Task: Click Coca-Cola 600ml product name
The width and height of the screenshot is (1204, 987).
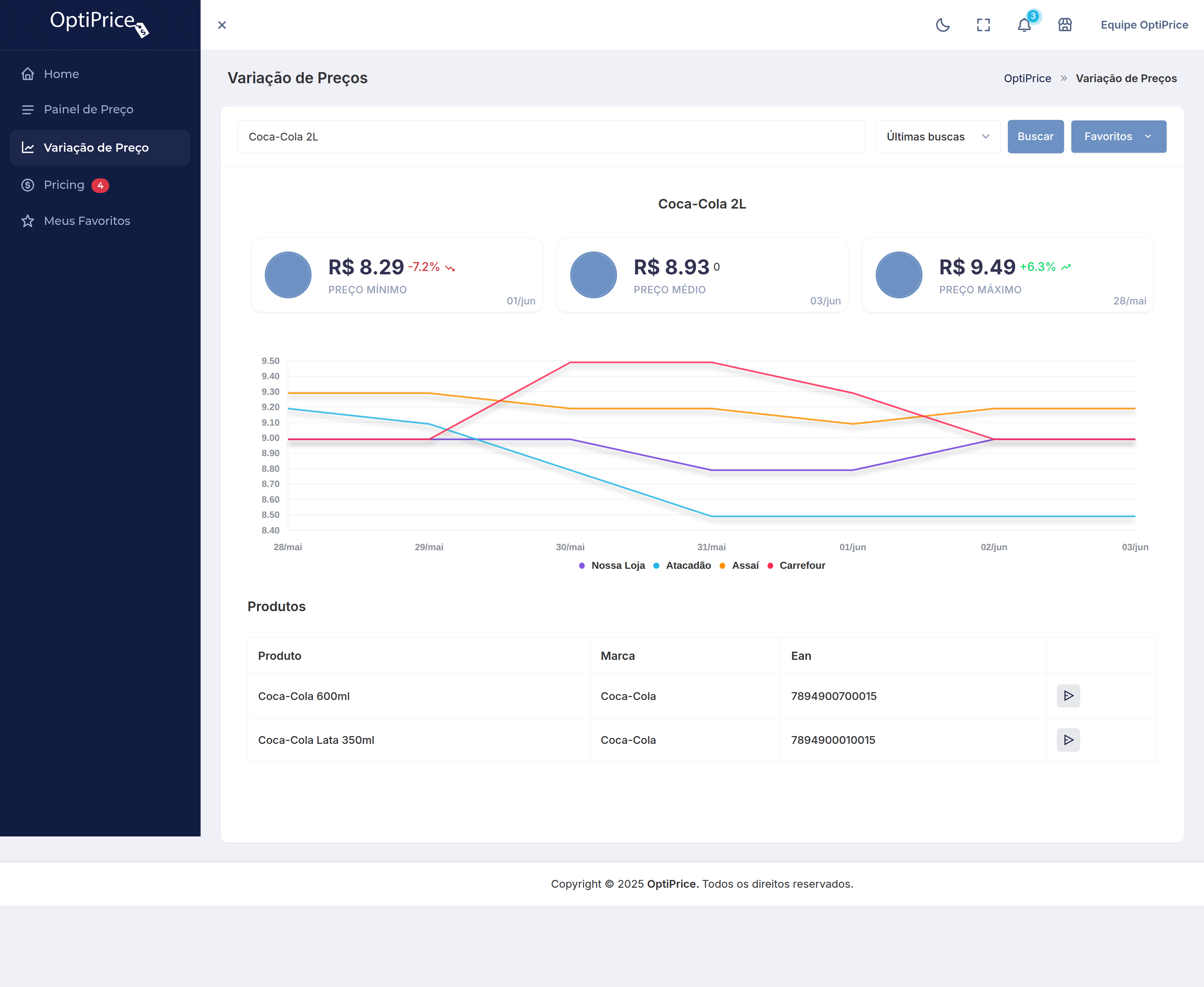Action: point(304,696)
